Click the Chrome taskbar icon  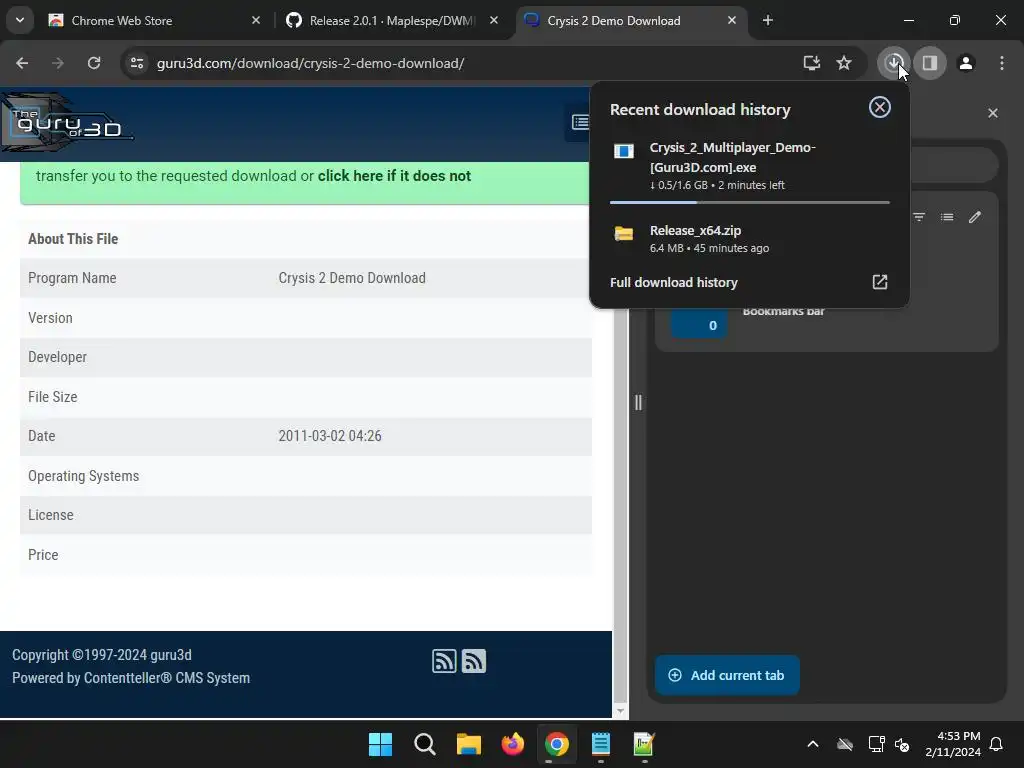coord(556,744)
